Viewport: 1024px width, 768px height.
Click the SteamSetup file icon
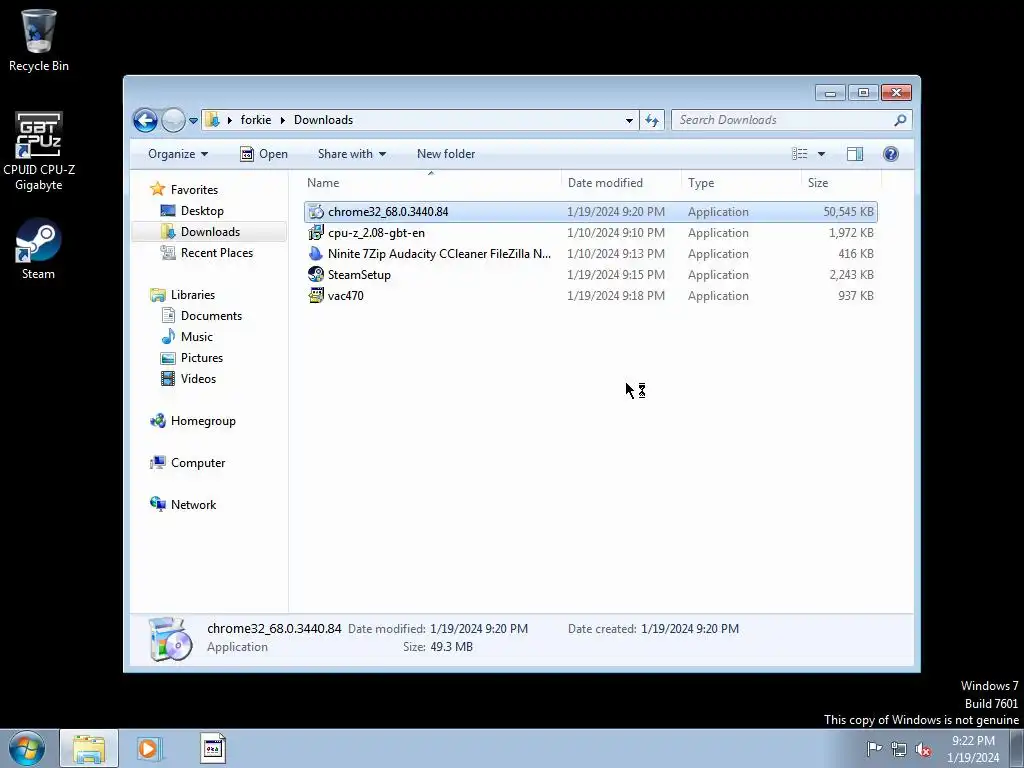tap(316, 274)
